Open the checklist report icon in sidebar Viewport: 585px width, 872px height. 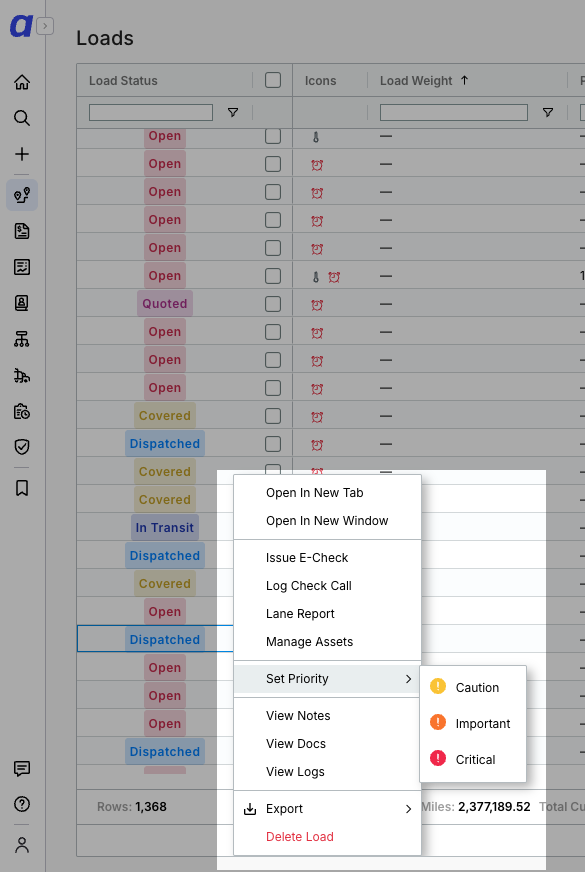[x=22, y=267]
